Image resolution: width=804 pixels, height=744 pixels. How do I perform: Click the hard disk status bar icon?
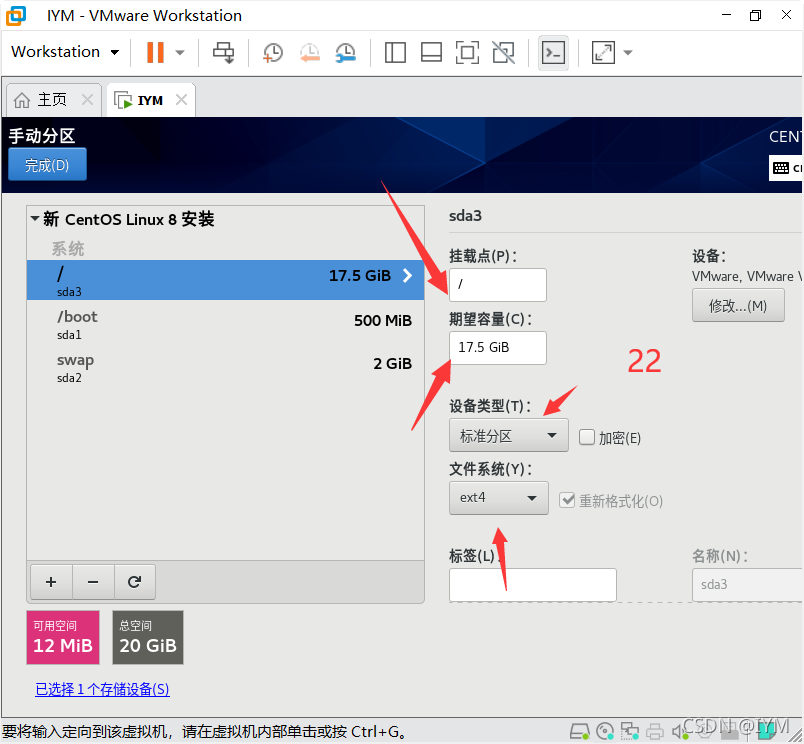click(x=580, y=731)
